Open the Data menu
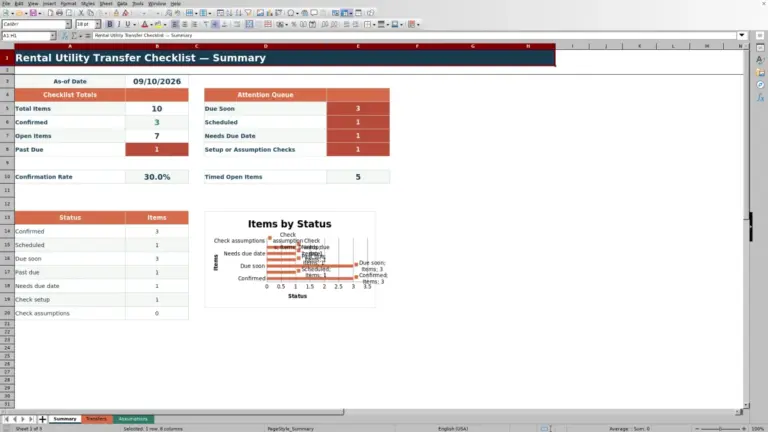The image size is (768, 432). [122, 3]
